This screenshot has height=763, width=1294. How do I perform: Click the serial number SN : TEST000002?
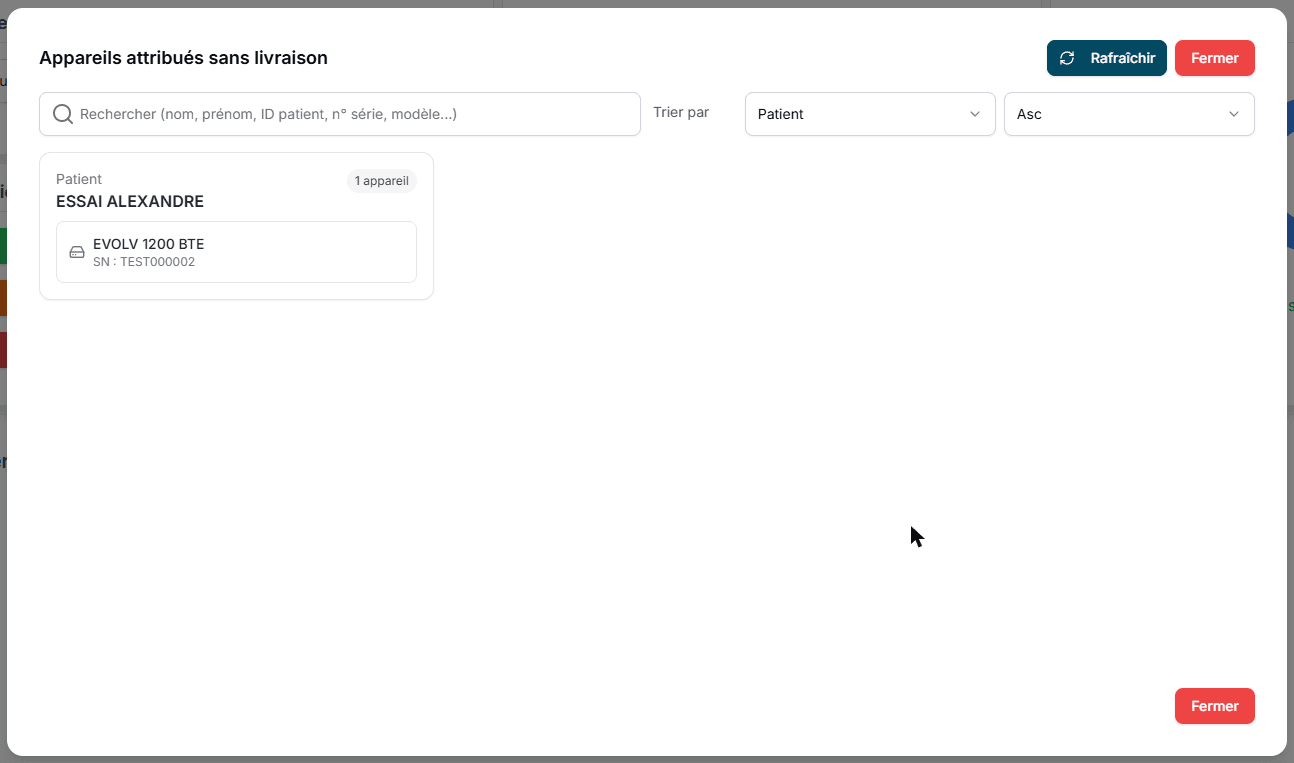[144, 262]
